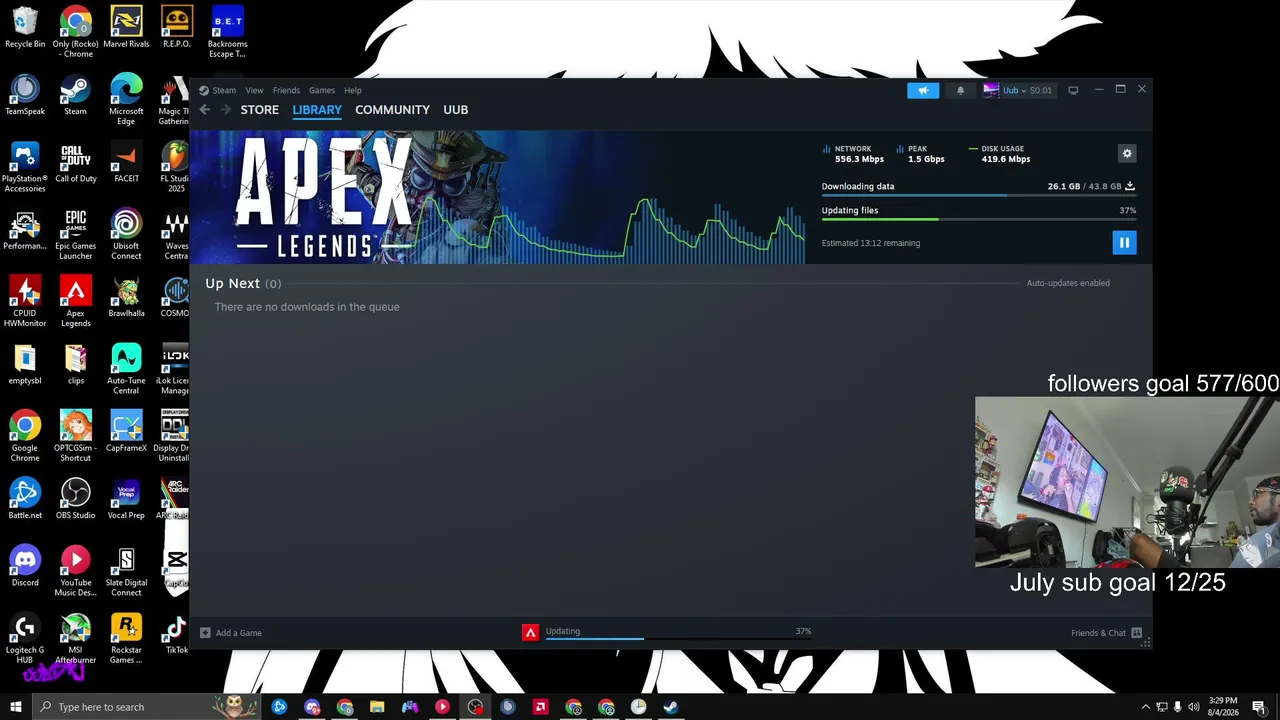The width and height of the screenshot is (1280, 720).
Task: Switch Steam to Big Picture mode icon
Action: pos(1073,90)
